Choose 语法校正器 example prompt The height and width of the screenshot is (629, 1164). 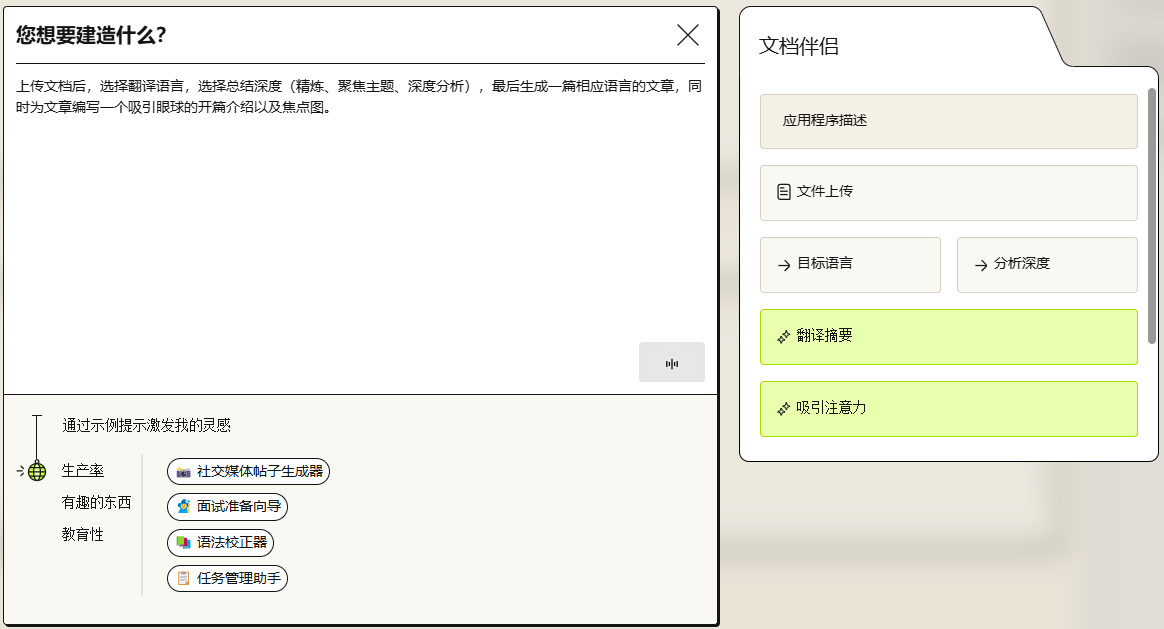[x=220, y=543]
